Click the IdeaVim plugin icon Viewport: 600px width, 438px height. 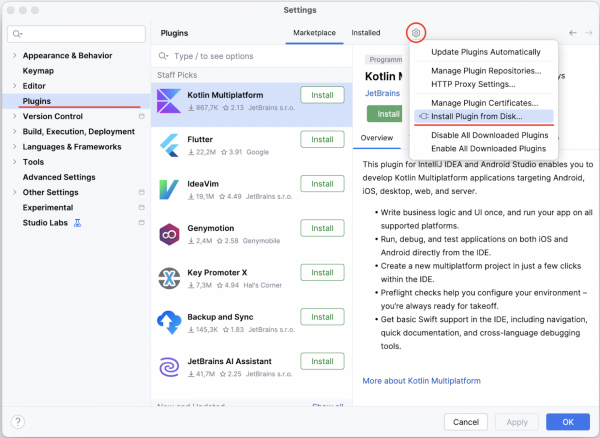pyautogui.click(x=169, y=189)
